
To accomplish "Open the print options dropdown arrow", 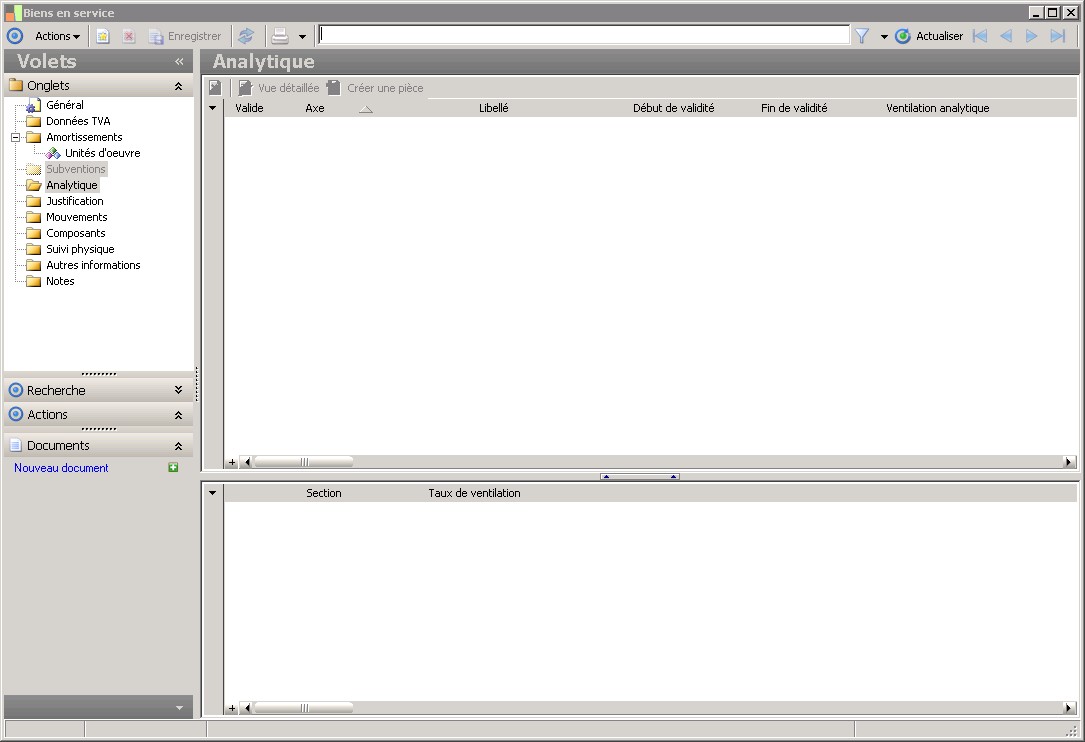I will (x=302, y=37).
